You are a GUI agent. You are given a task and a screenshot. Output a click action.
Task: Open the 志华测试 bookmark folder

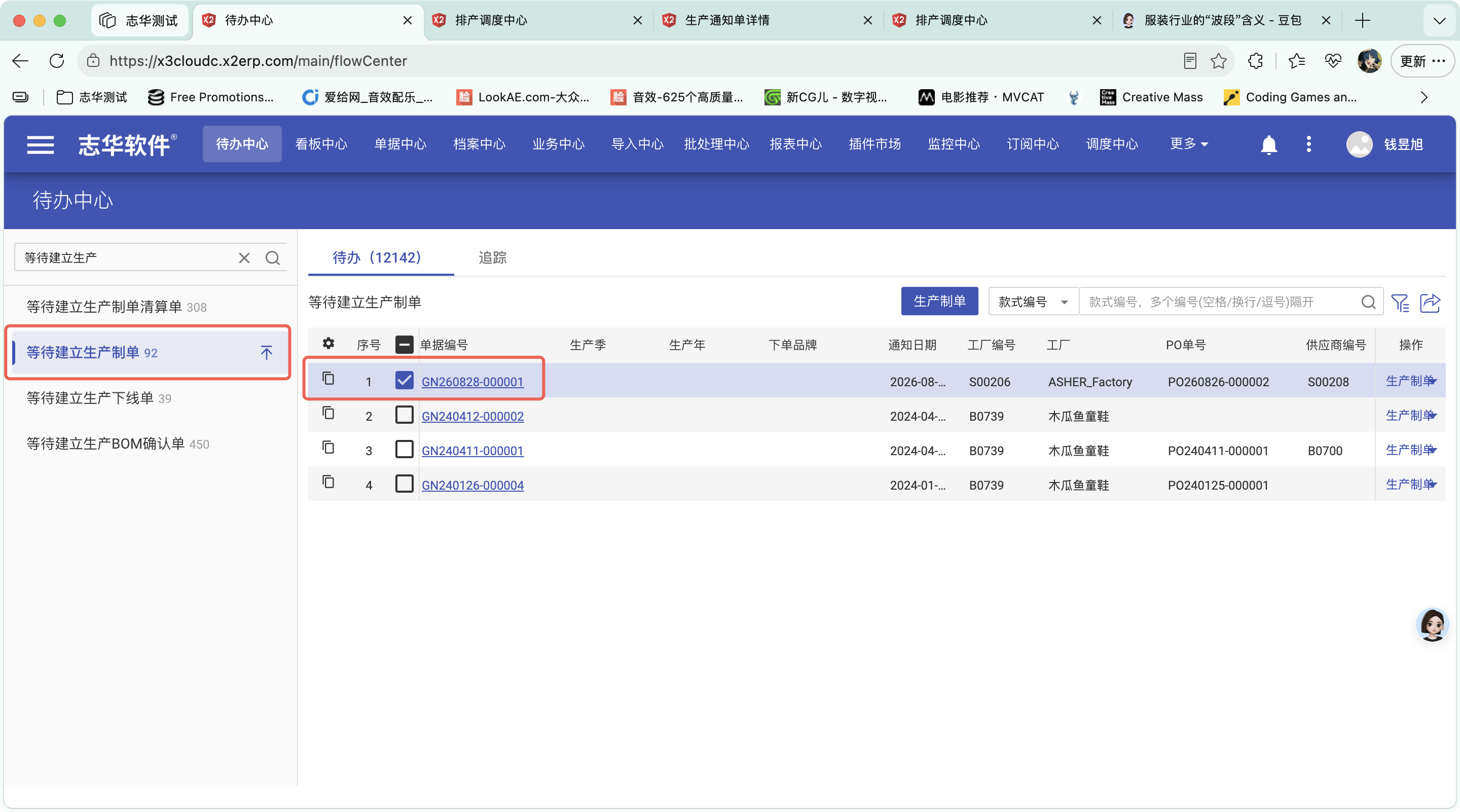(92, 97)
